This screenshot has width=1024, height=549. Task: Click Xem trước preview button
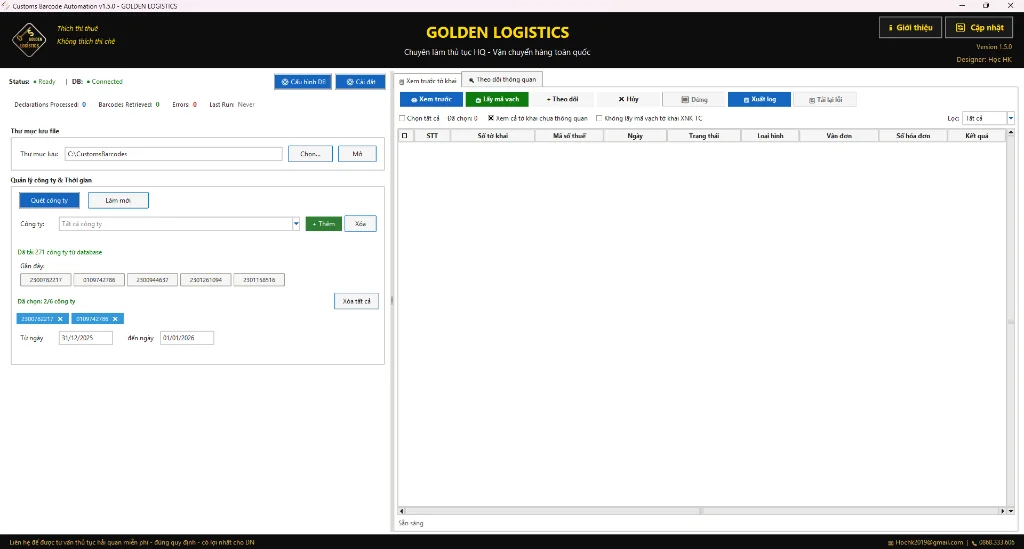(431, 99)
